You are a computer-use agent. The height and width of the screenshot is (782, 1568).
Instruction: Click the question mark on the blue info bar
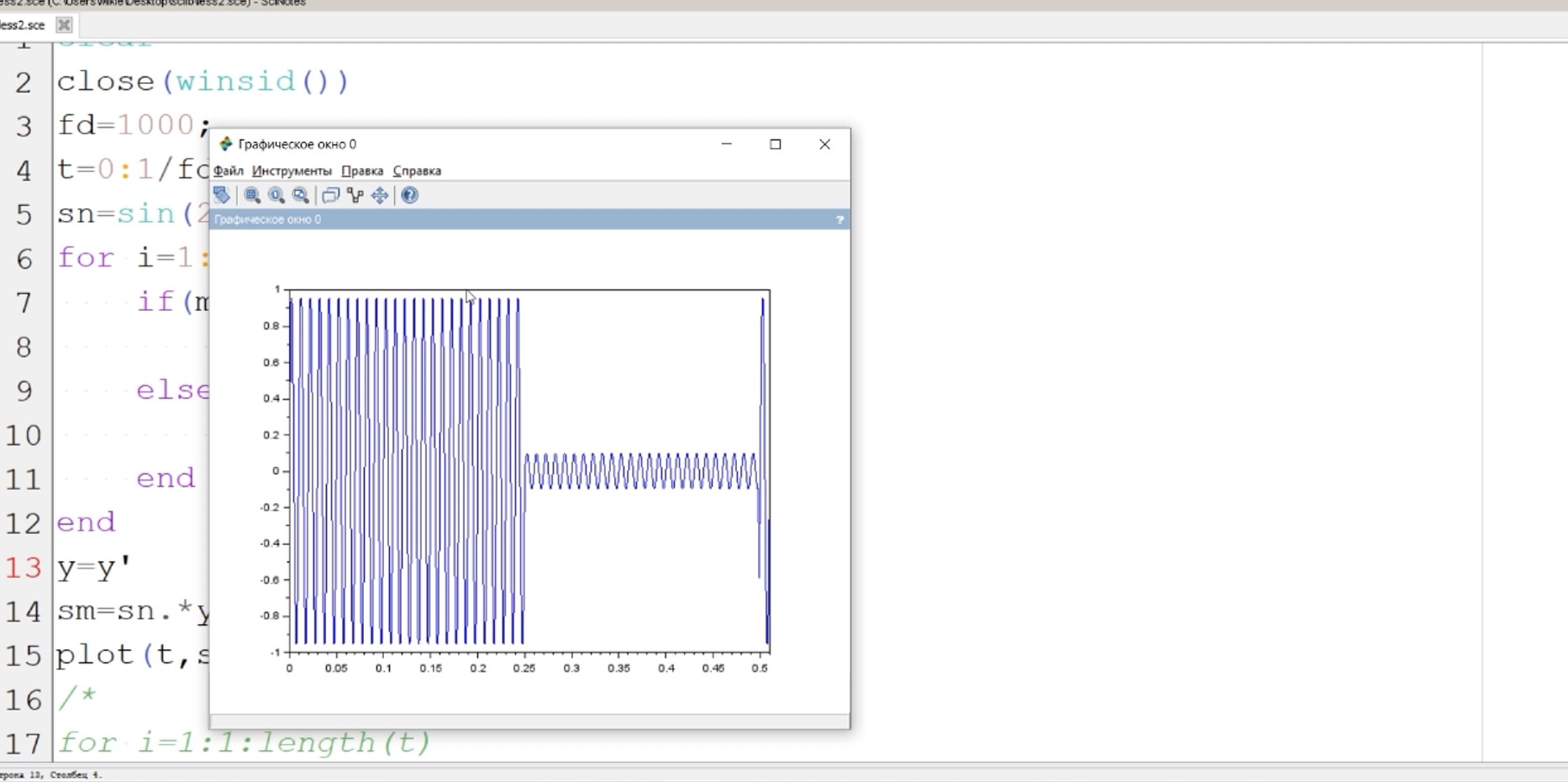(839, 220)
